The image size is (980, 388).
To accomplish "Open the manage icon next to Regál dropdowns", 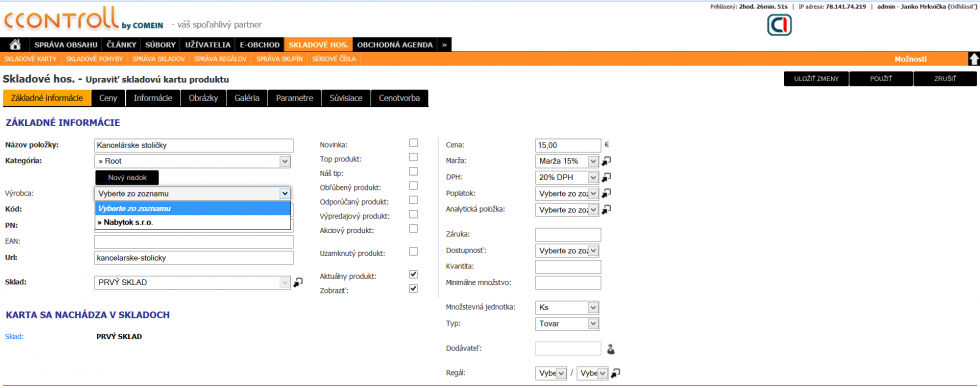I will pyautogui.click(x=616, y=373).
